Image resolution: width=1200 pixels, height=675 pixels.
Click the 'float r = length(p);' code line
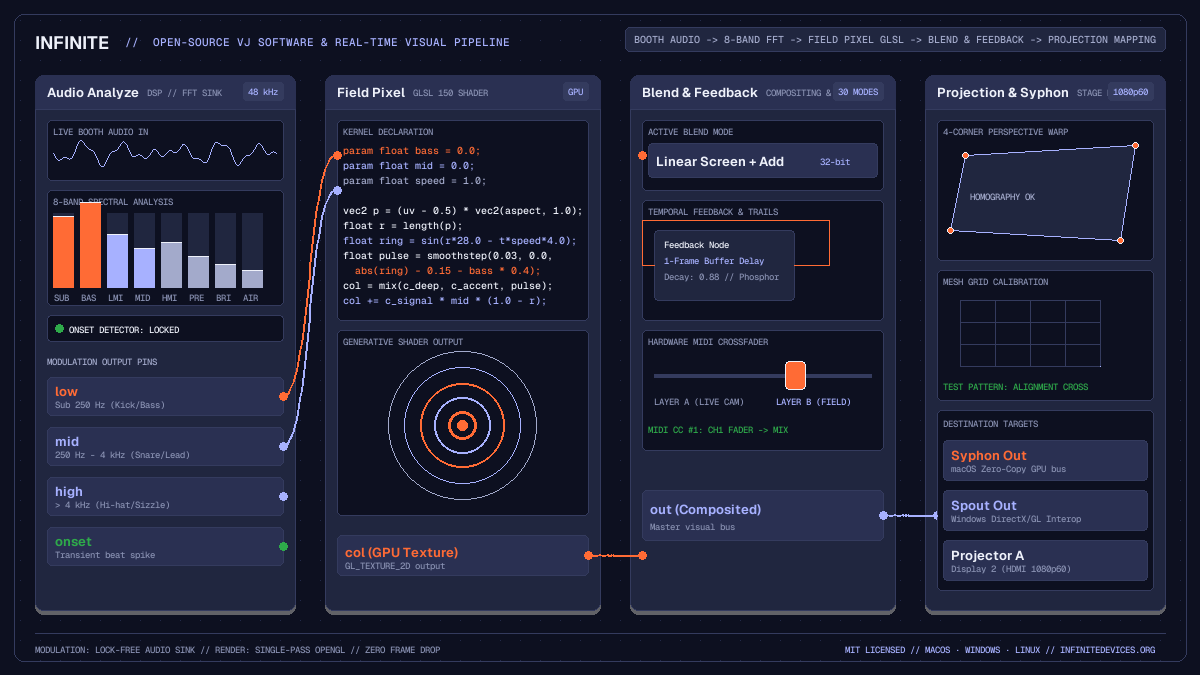[x=402, y=226]
